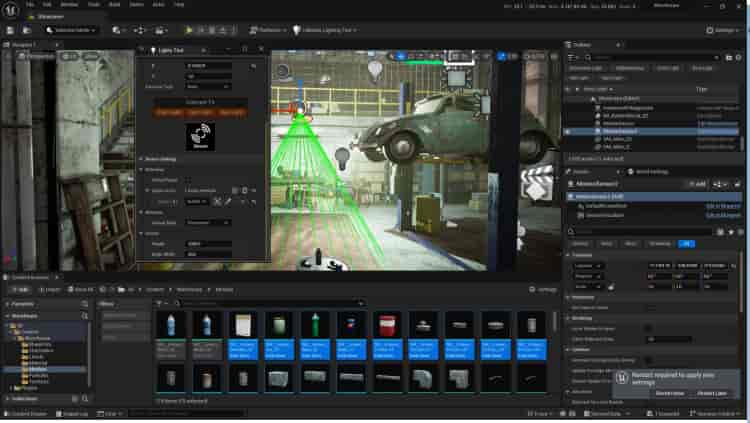This screenshot has height=423, width=750.
Task: Click the Unsaved assets status bar indicator
Action: tap(662, 413)
